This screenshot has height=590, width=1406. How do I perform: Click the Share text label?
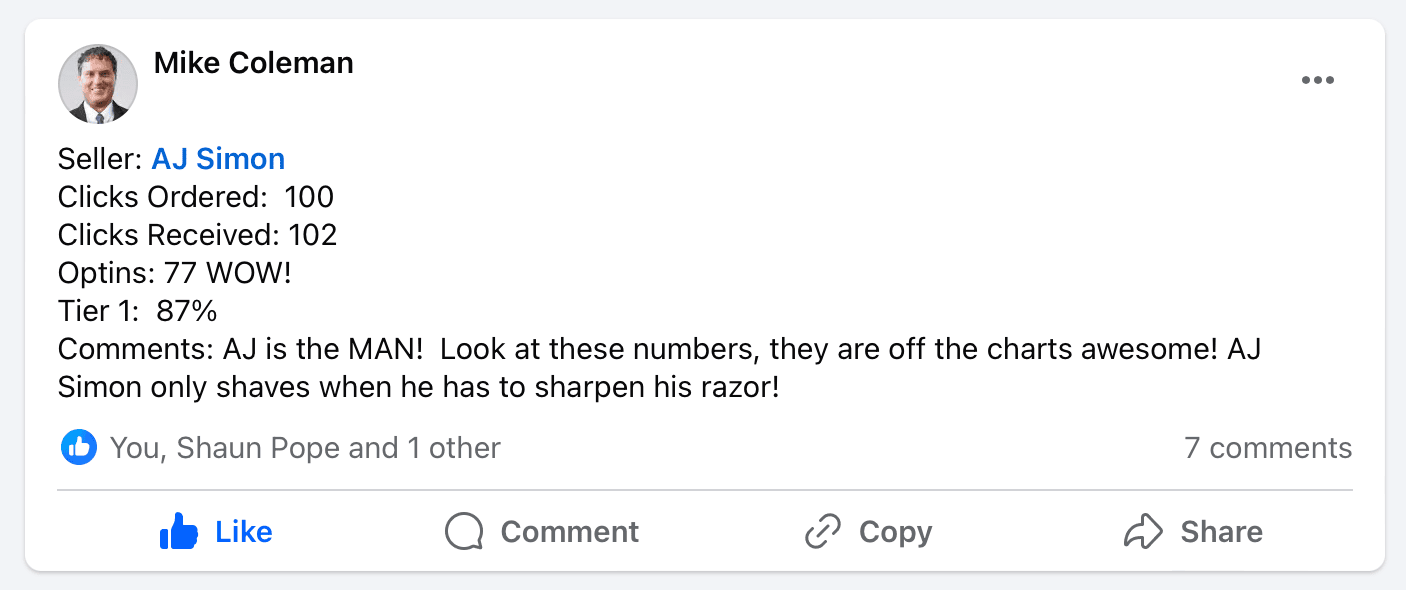1221,531
